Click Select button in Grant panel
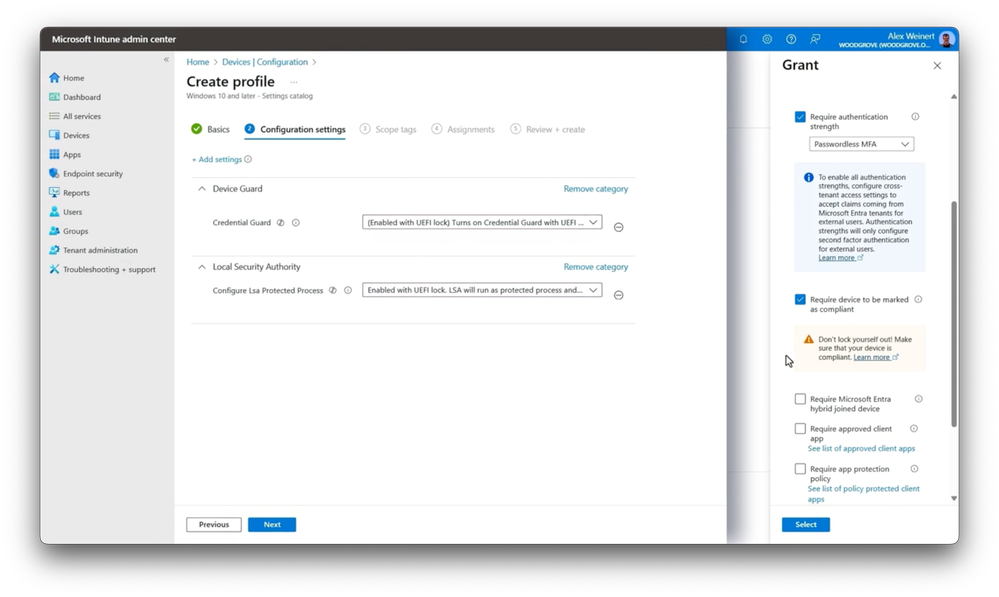This screenshot has height=597, width=999. click(x=805, y=524)
